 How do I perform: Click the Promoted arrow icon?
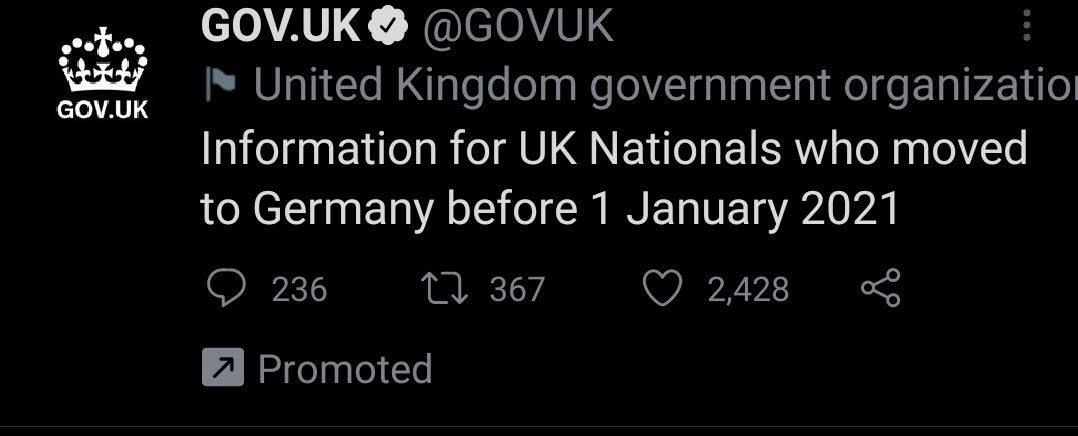click(223, 367)
